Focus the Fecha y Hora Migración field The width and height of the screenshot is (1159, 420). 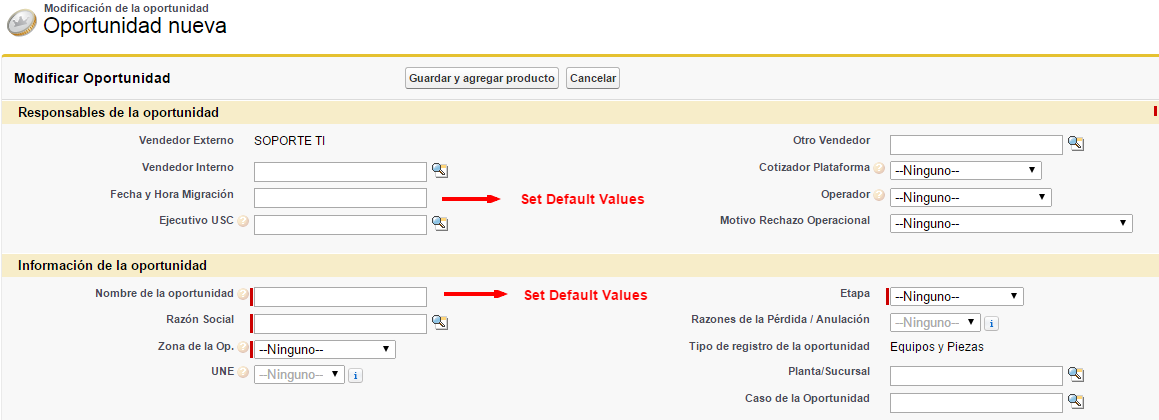(x=340, y=198)
